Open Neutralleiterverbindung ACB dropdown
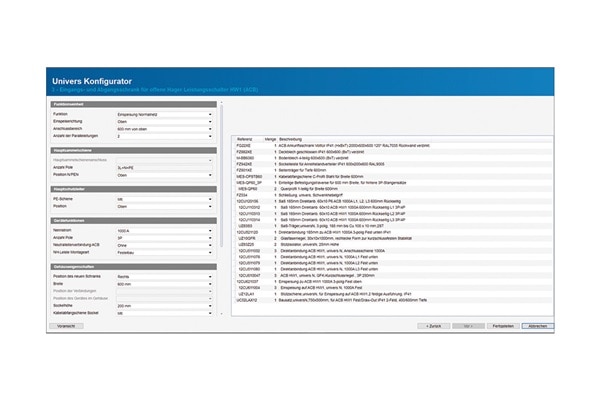 [164, 246]
